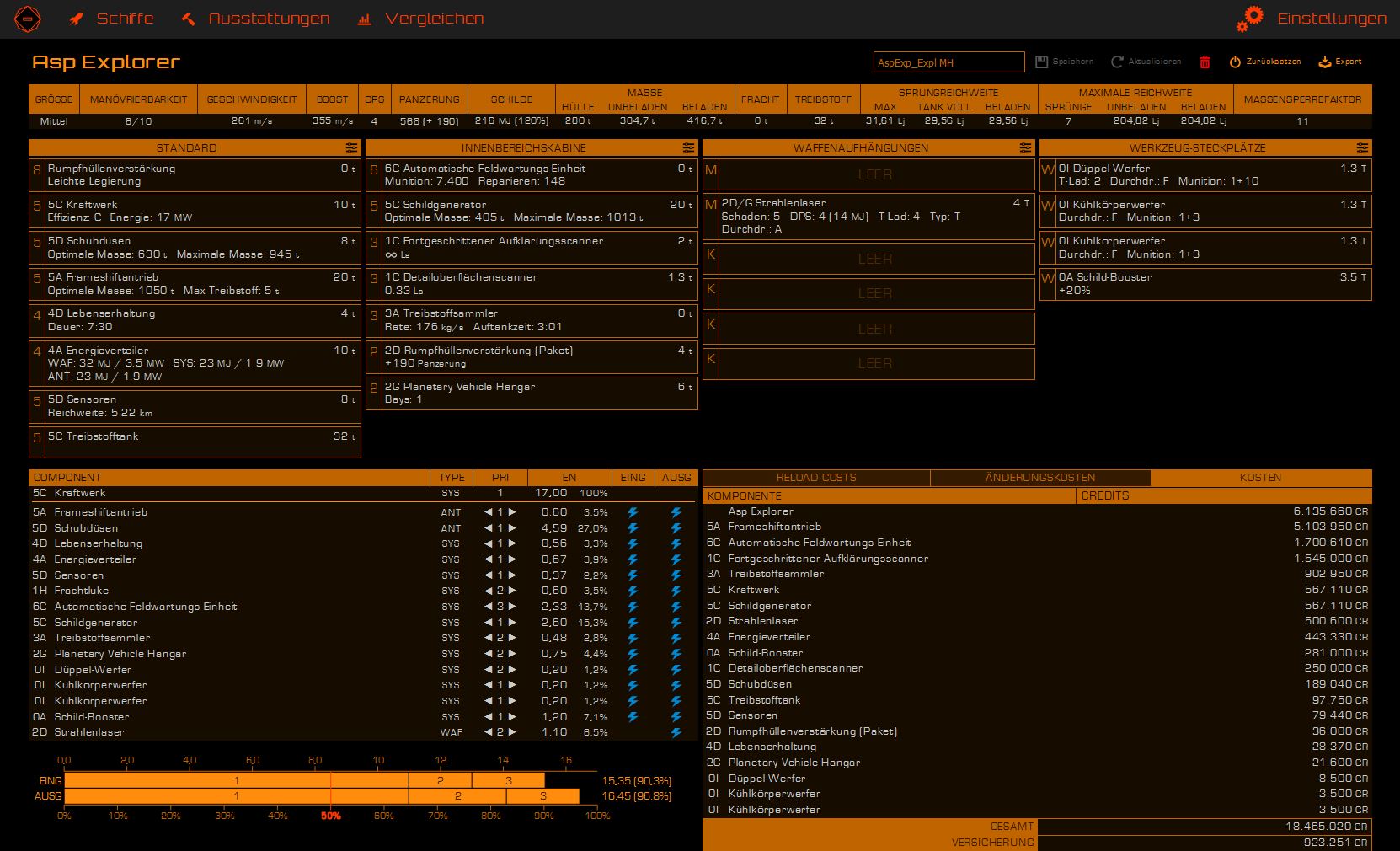Image resolution: width=1400 pixels, height=851 pixels.
Task: Click the Aktualisieren reload icon
Action: click(x=1118, y=62)
